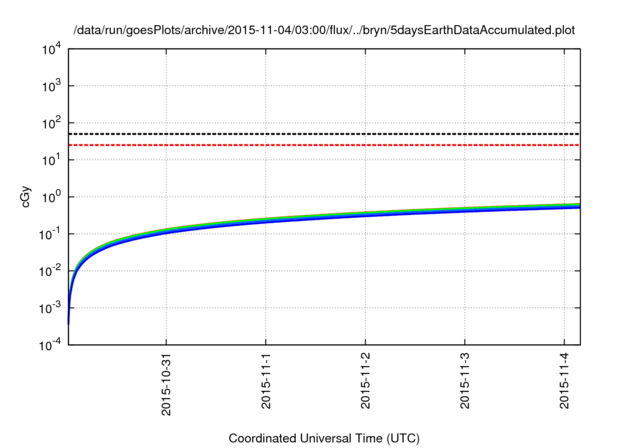
Task: Click the black dashed threshold line
Action: 324,134
